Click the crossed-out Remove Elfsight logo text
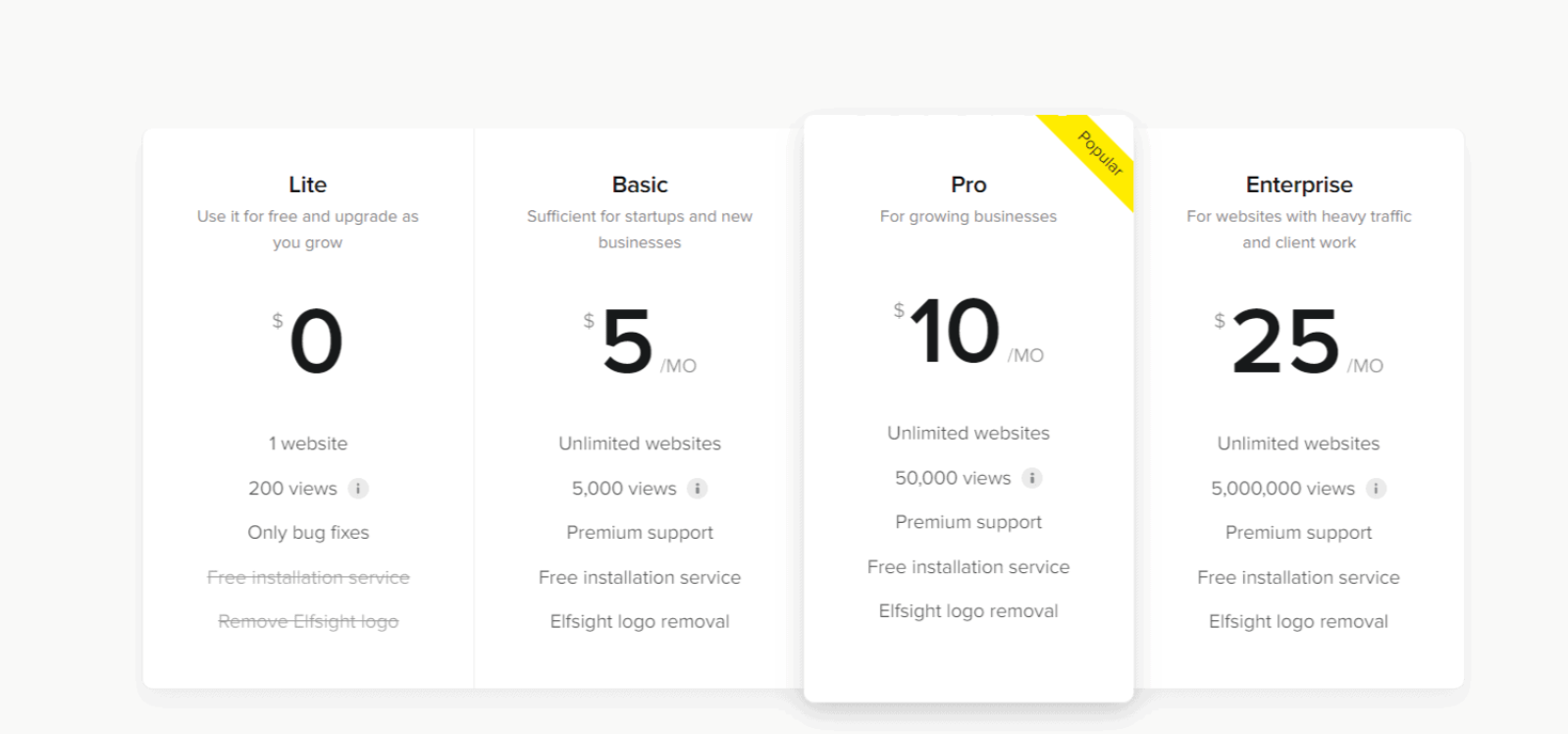 308,620
